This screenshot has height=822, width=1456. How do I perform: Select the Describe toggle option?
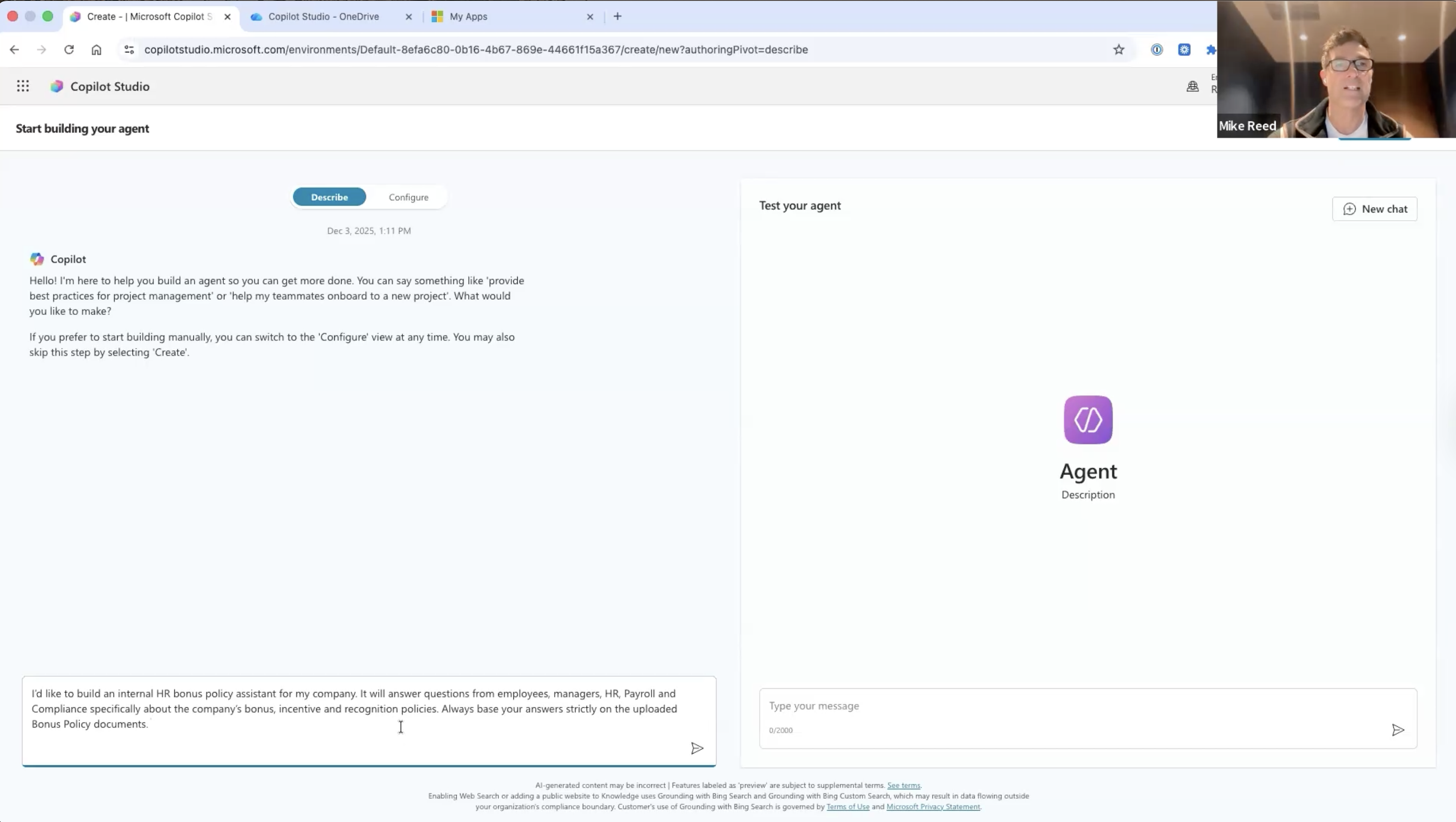(329, 197)
